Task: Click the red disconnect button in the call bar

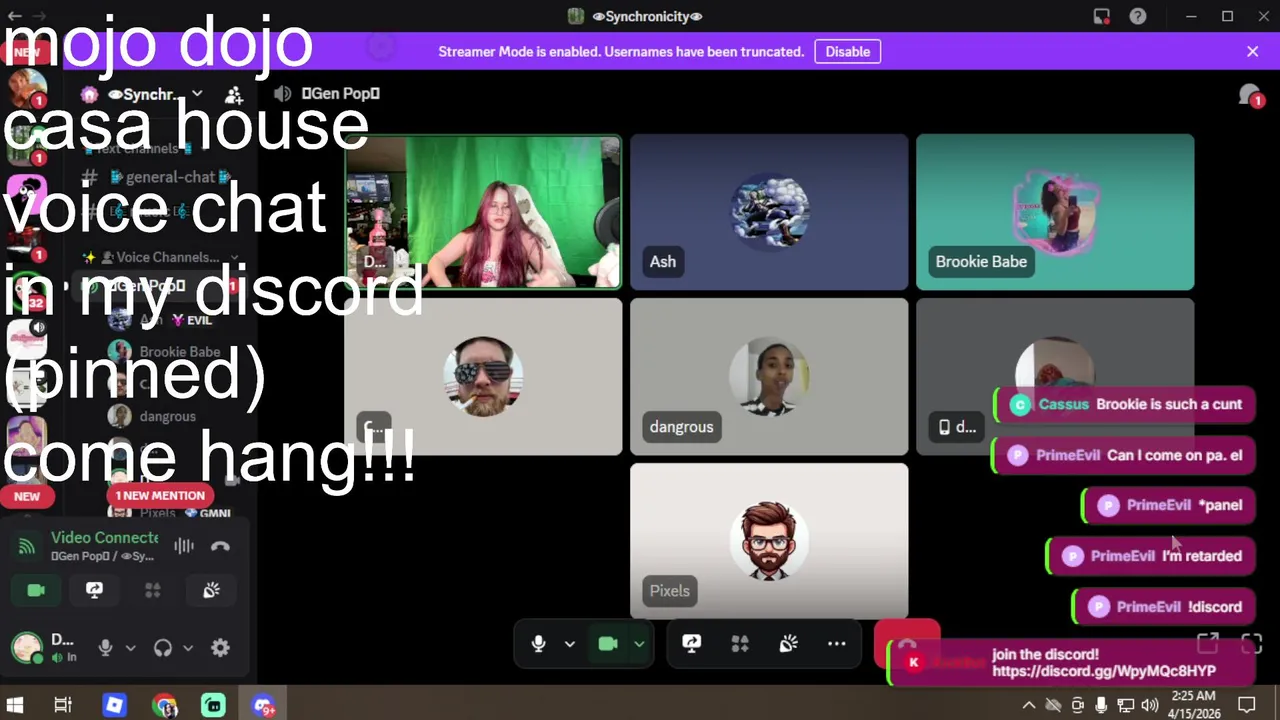Action: tap(907, 644)
